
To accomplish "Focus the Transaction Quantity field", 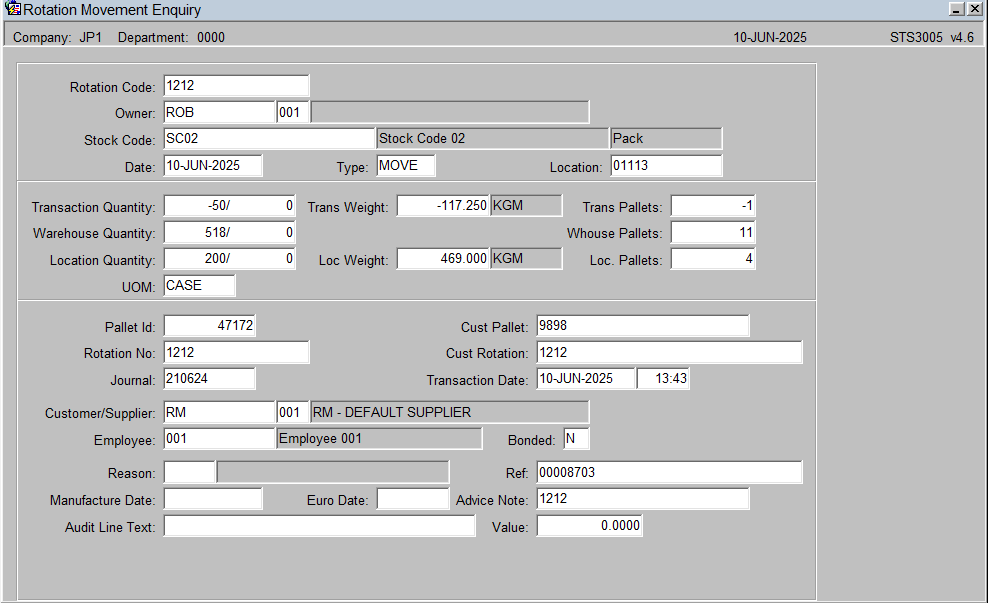I will point(229,206).
